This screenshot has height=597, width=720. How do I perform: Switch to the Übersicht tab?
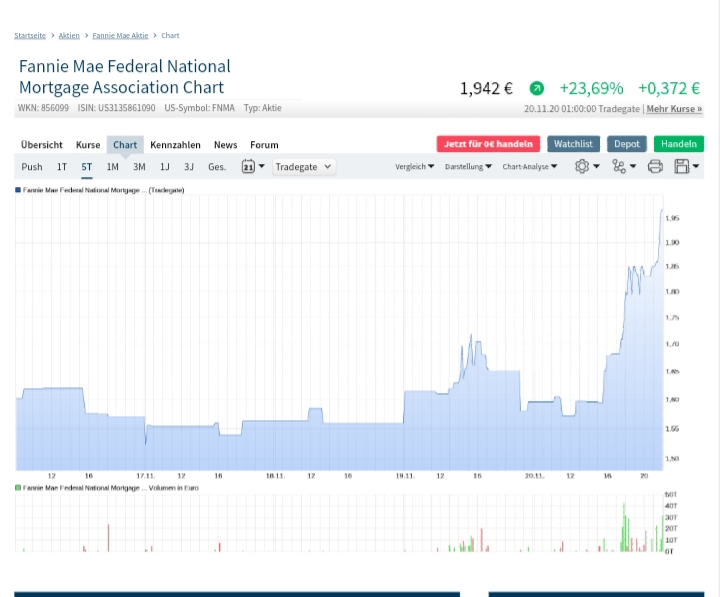pos(42,145)
